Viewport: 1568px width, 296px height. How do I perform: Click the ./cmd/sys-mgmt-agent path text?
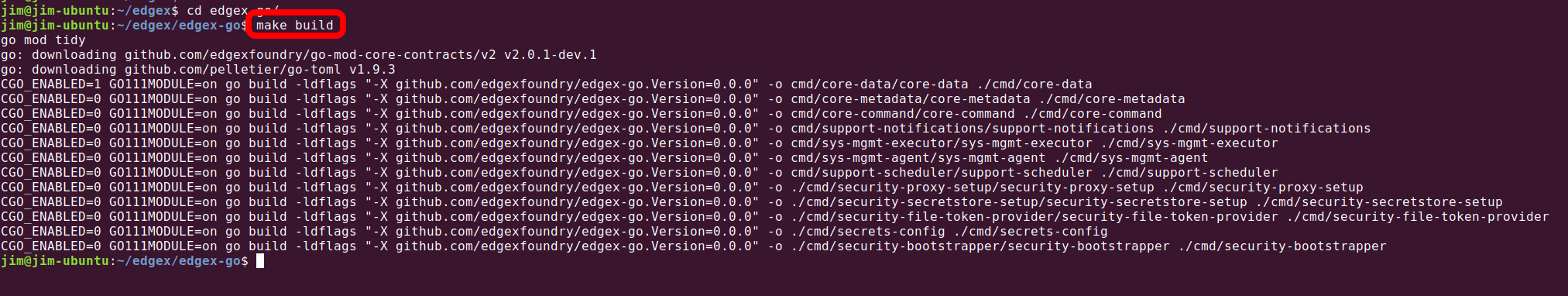pyautogui.click(x=1131, y=157)
